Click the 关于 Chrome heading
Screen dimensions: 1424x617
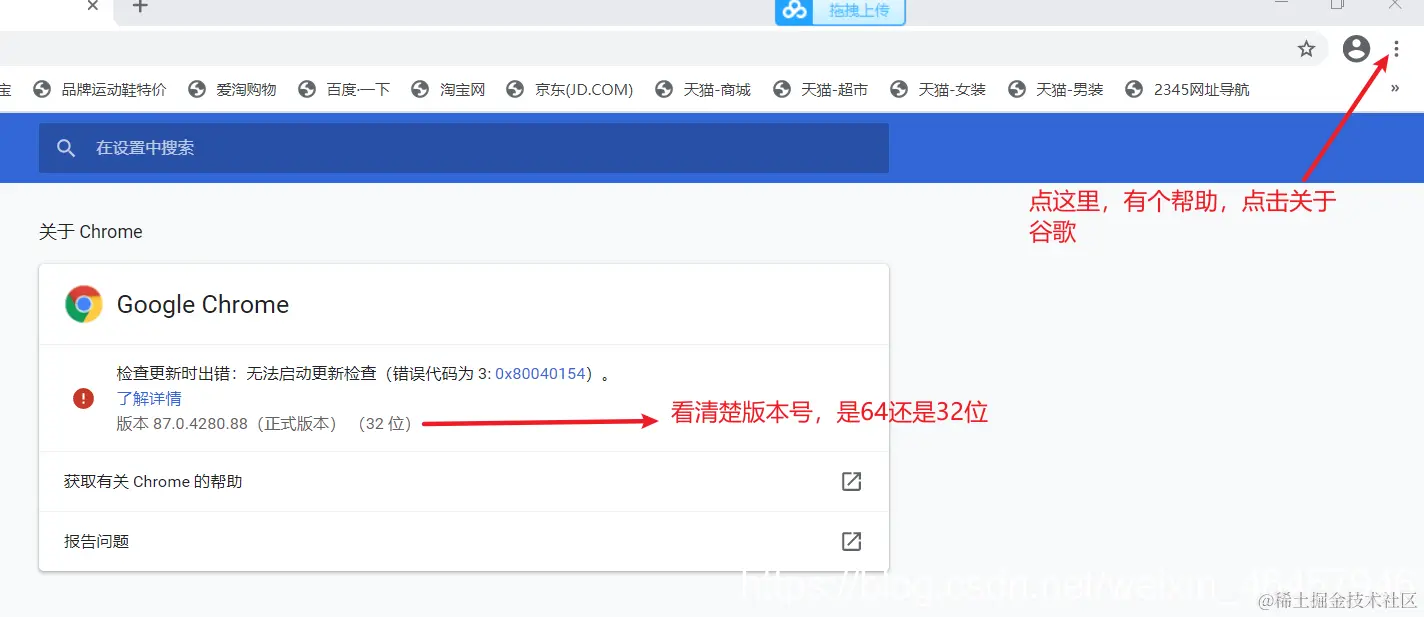point(91,232)
